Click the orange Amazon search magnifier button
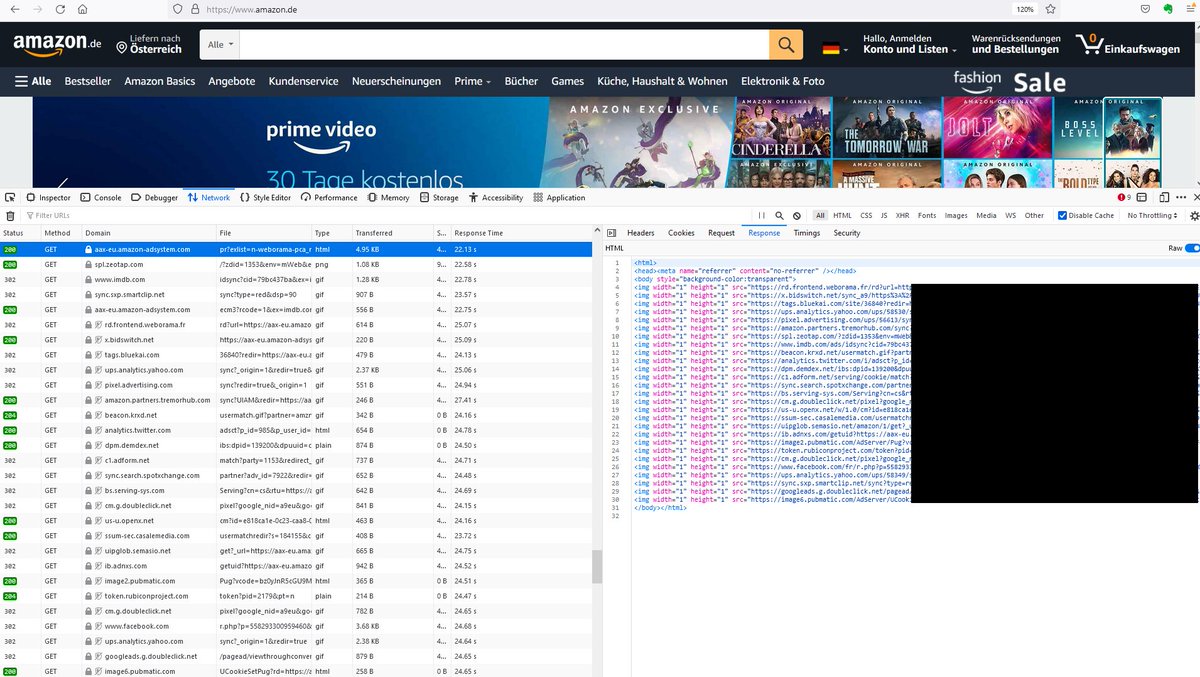 (x=787, y=45)
